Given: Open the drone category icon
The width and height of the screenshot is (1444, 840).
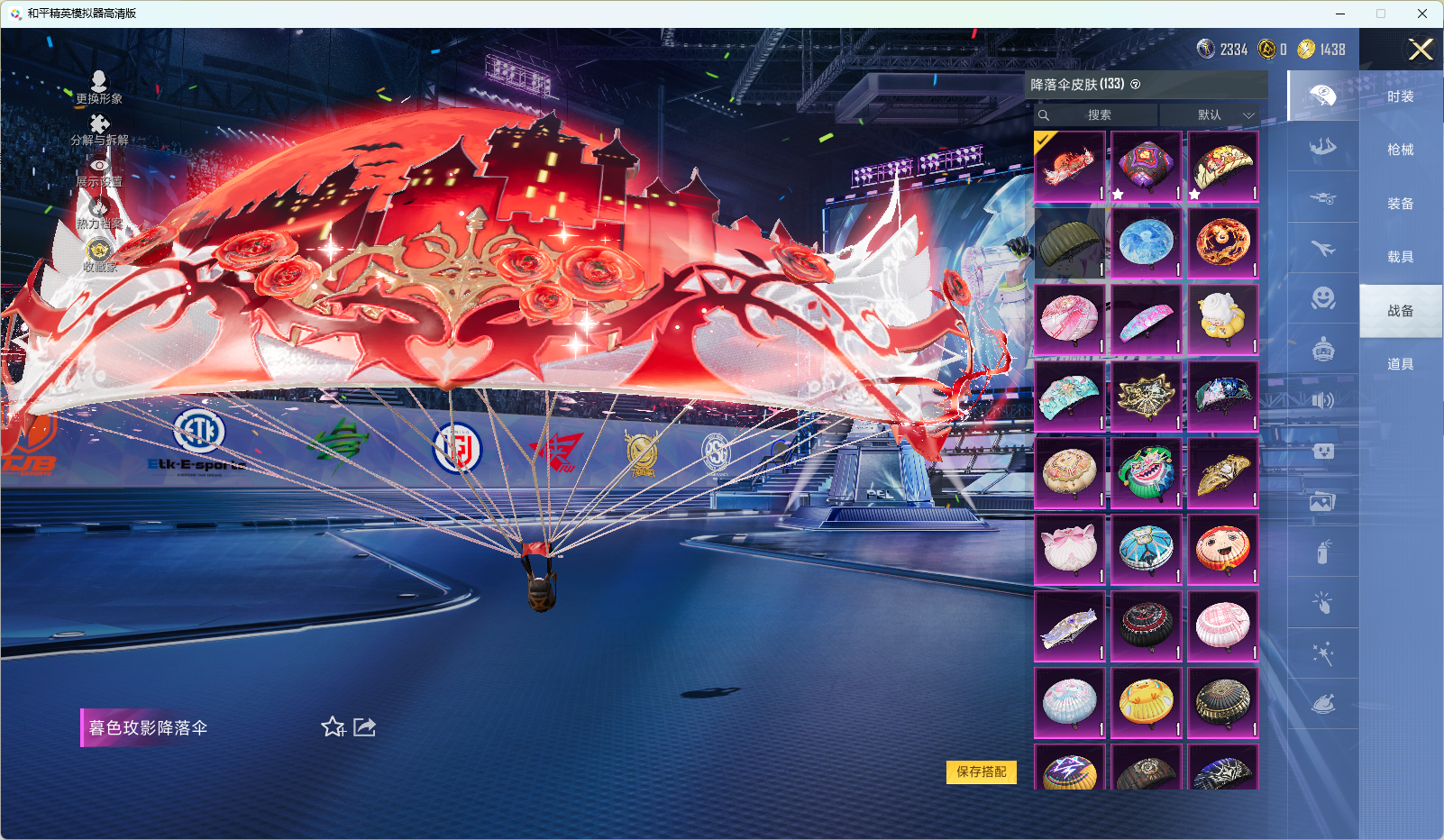Looking at the screenshot, I should pyautogui.click(x=1323, y=197).
